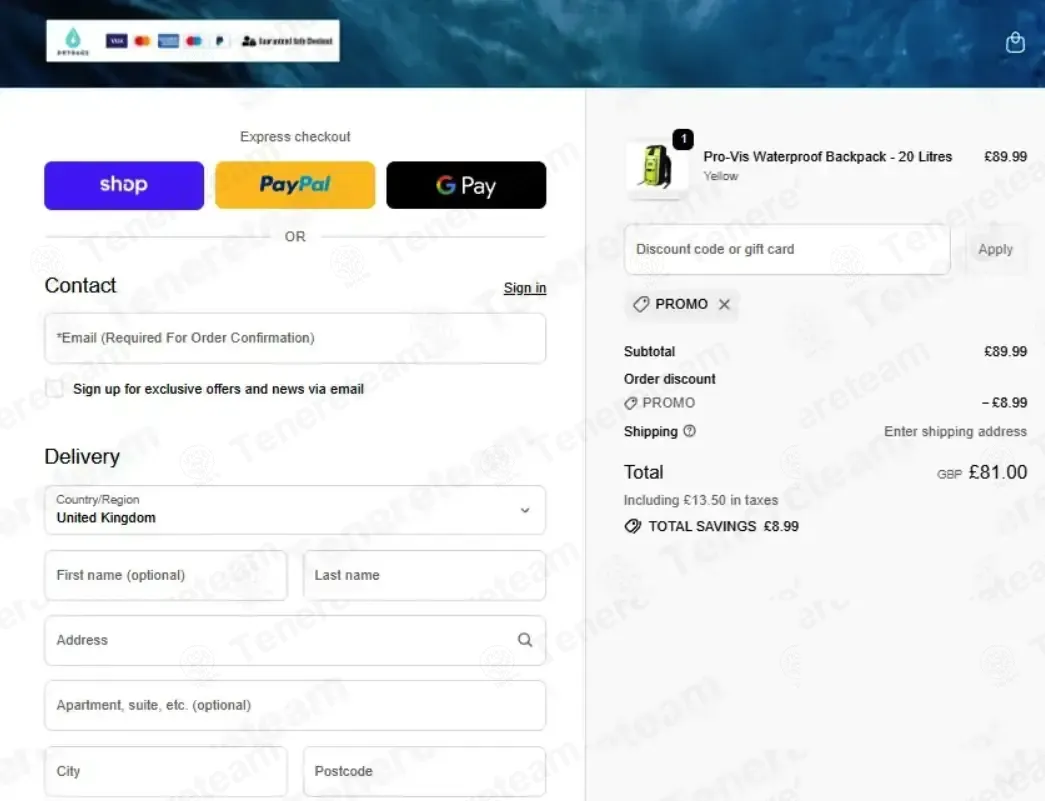Pay with Shop Pay button
1045x801 pixels.
124,185
